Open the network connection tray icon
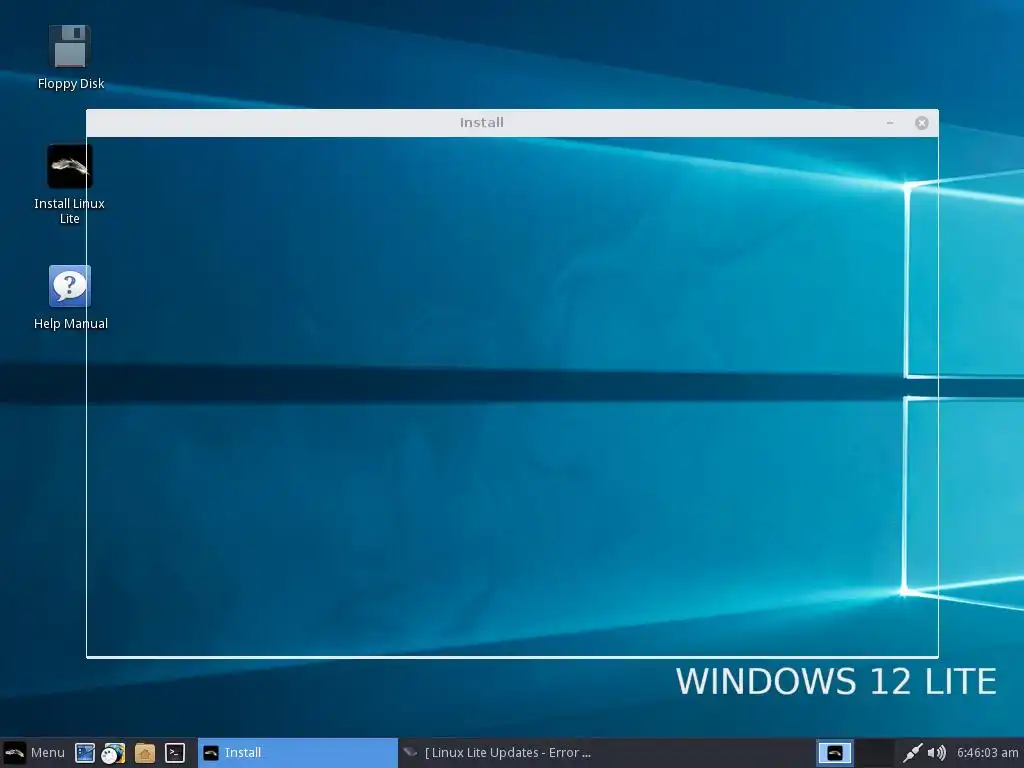Image resolution: width=1024 pixels, height=768 pixels. point(912,753)
